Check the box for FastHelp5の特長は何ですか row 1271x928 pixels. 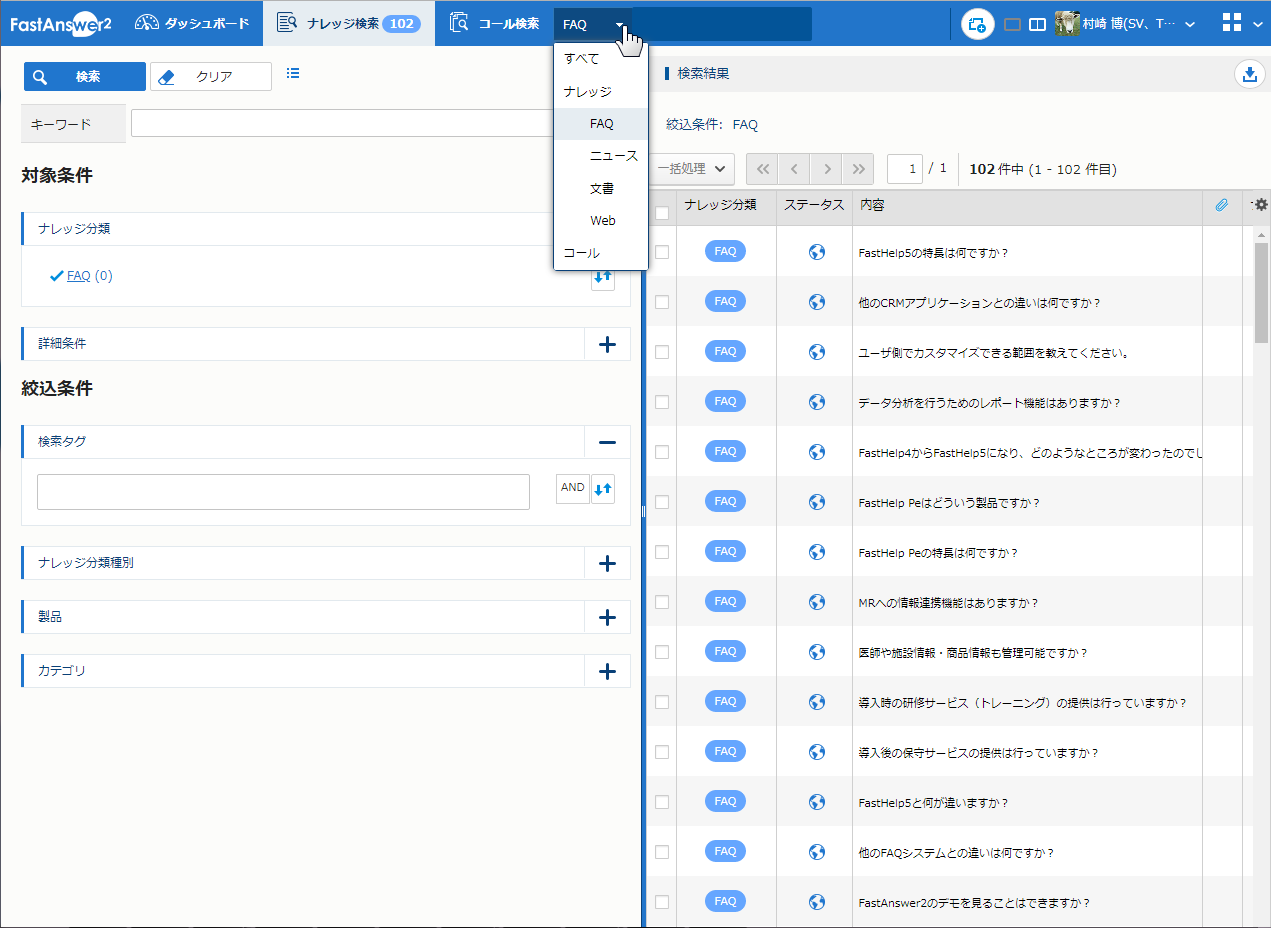tap(662, 252)
